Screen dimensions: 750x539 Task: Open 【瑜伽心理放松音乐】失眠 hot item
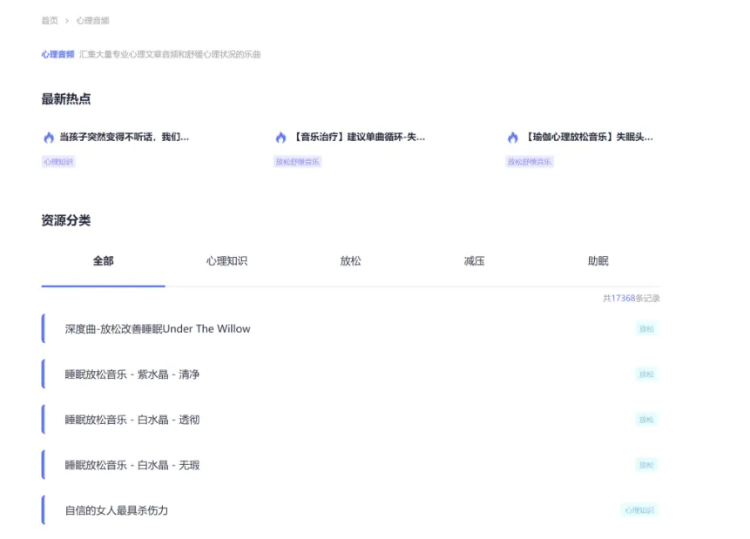pos(589,137)
